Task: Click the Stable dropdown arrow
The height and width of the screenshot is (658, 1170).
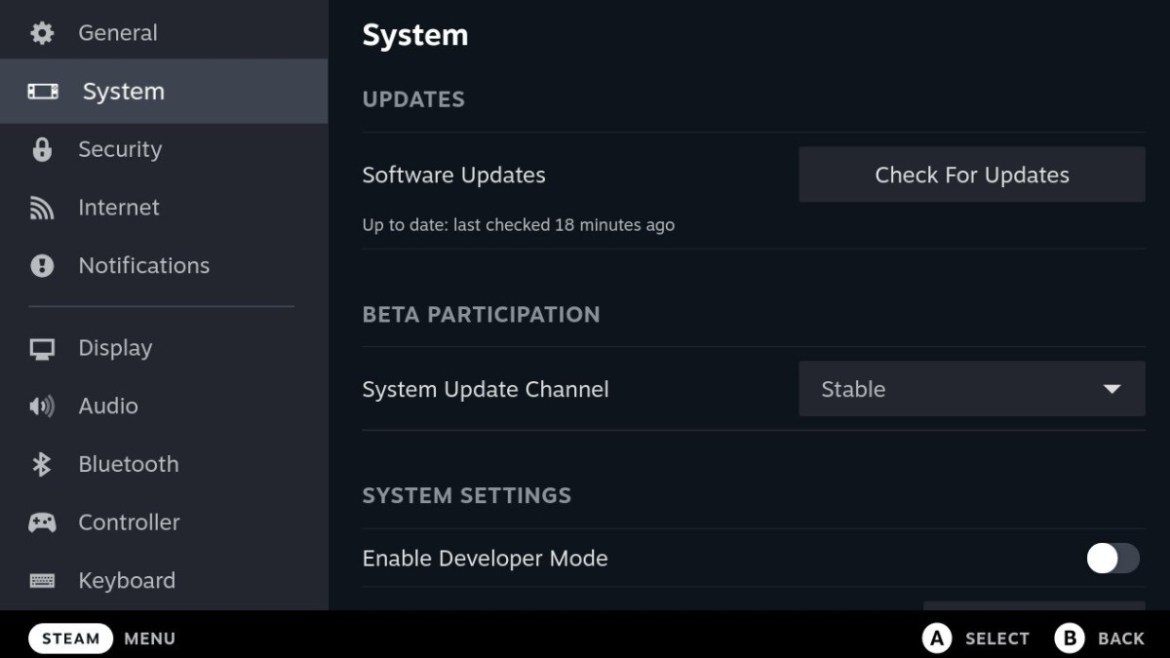Action: coord(1111,389)
